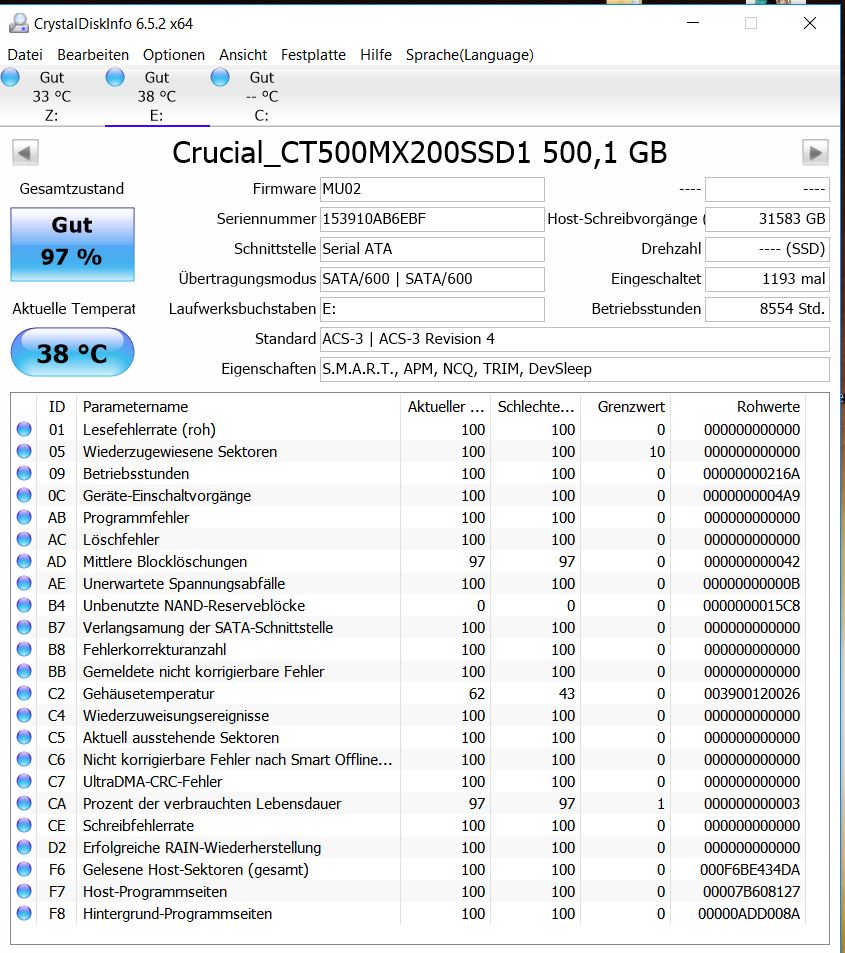Click status orb of row CE Schreibfehlerrate
Screen dimensions: 845x953
pyautogui.click(x=24, y=825)
